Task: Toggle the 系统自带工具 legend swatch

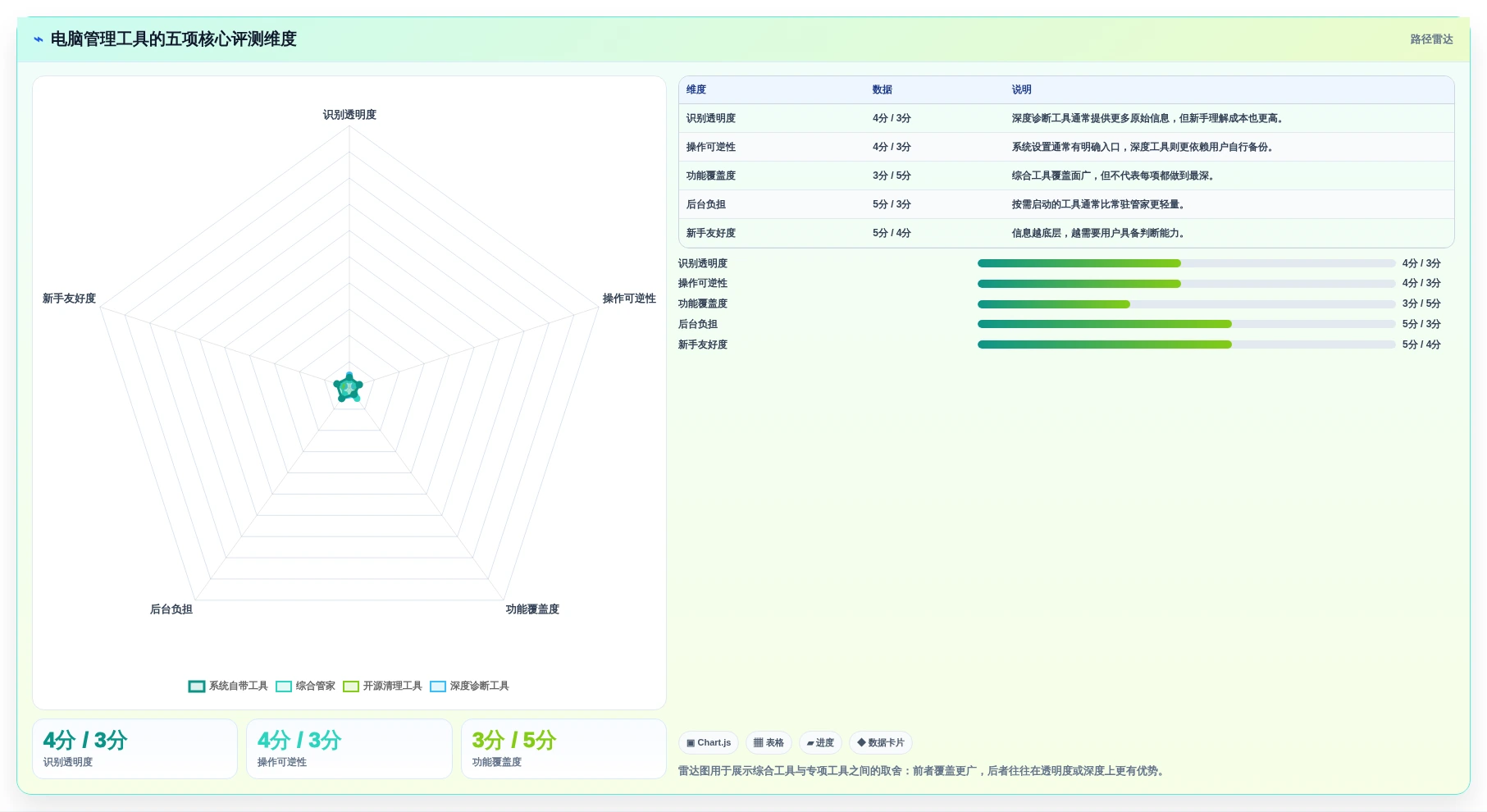Action: coord(197,687)
